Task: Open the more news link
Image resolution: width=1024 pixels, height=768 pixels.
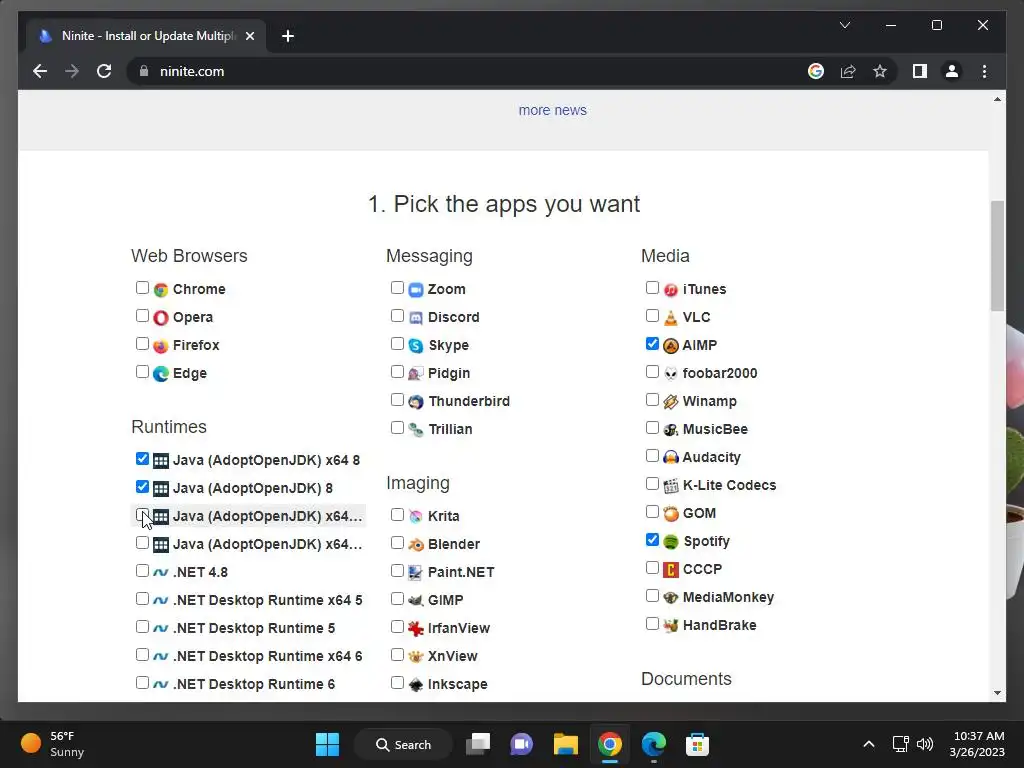Action: coord(552,110)
